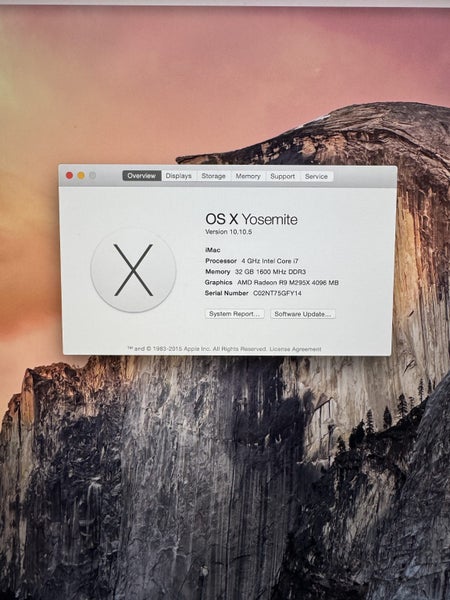Click the 32 GB 1600 MHz DDR3 value
The width and height of the screenshot is (450, 600).
pyautogui.click(x=270, y=272)
